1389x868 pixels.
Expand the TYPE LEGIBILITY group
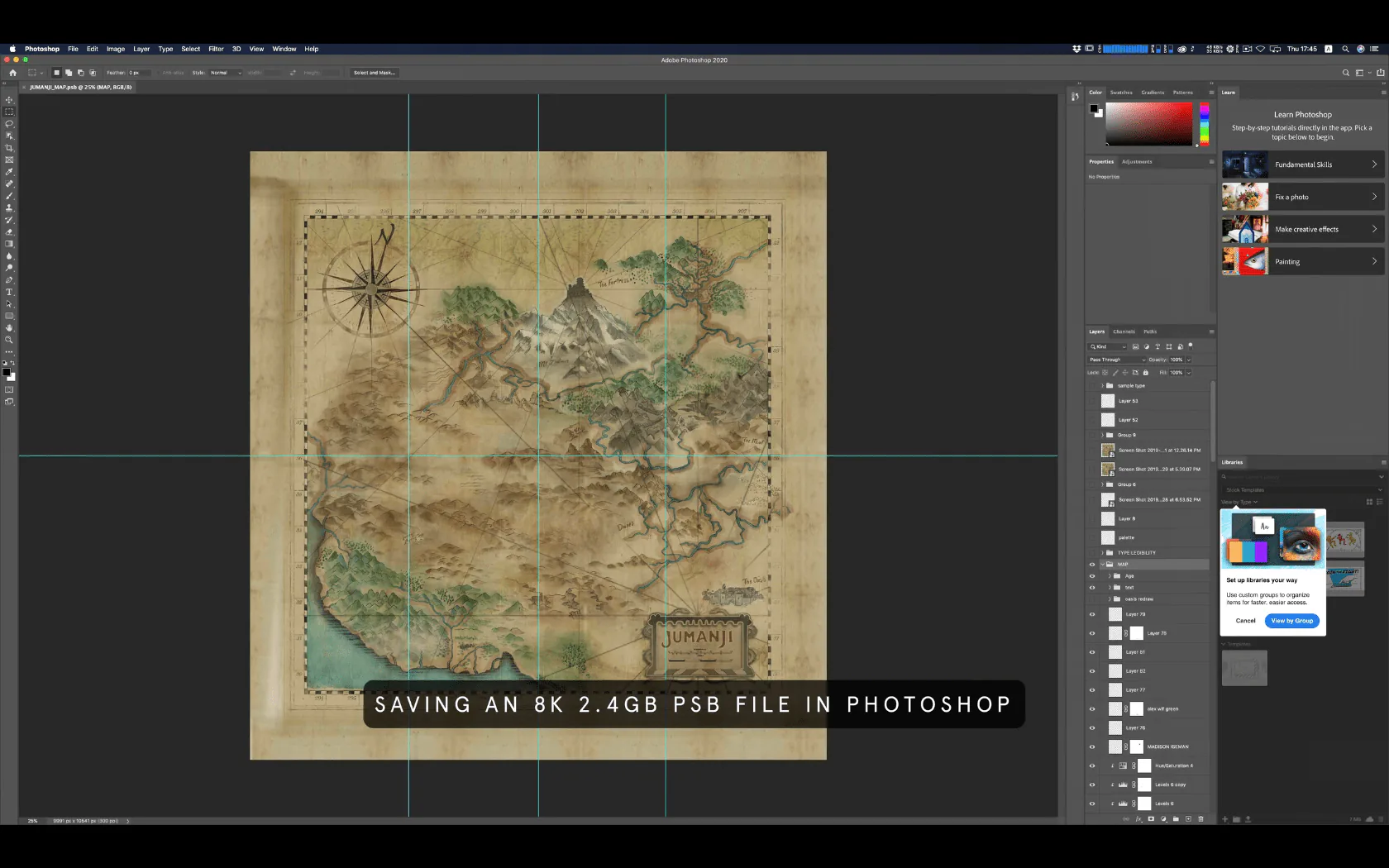(1102, 552)
